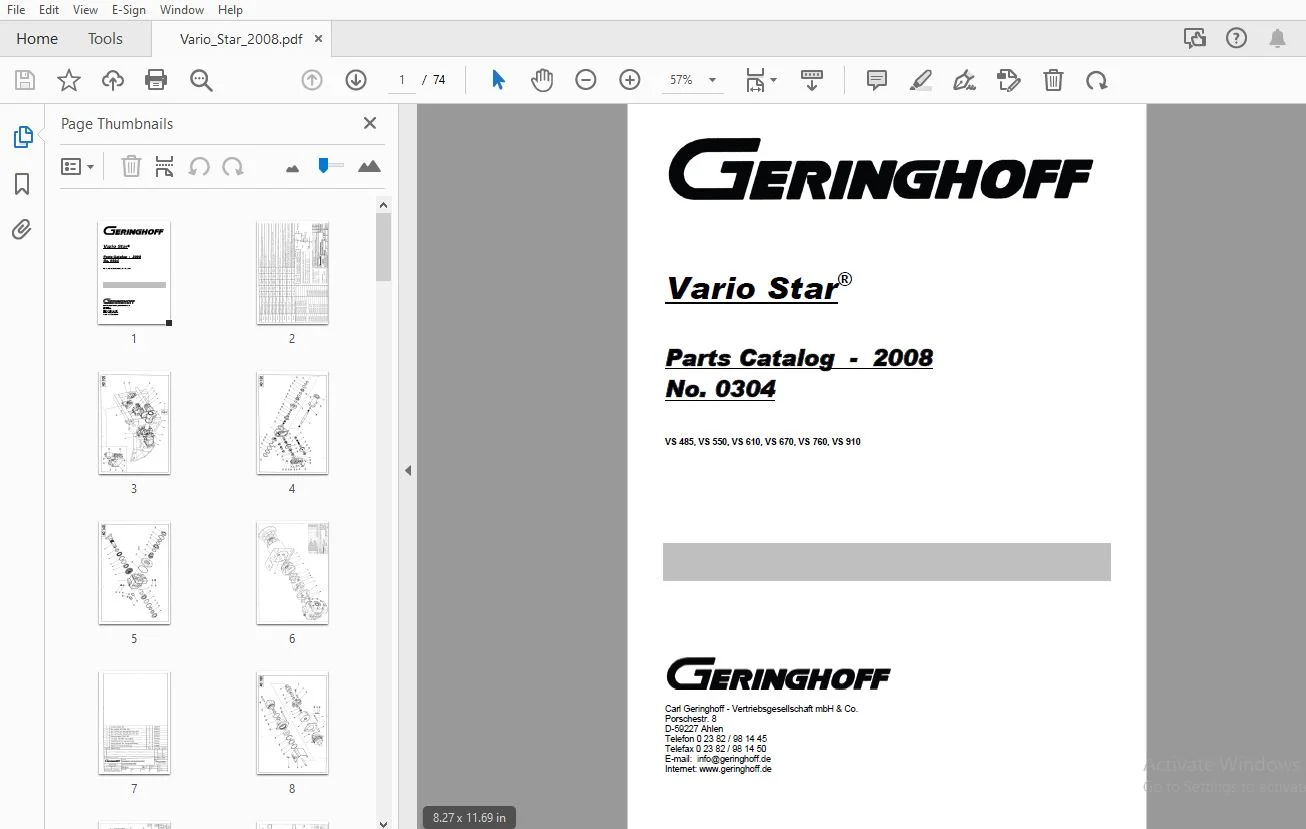1306x829 pixels.
Task: Bookmark the file with the star icon
Action: coord(69,80)
